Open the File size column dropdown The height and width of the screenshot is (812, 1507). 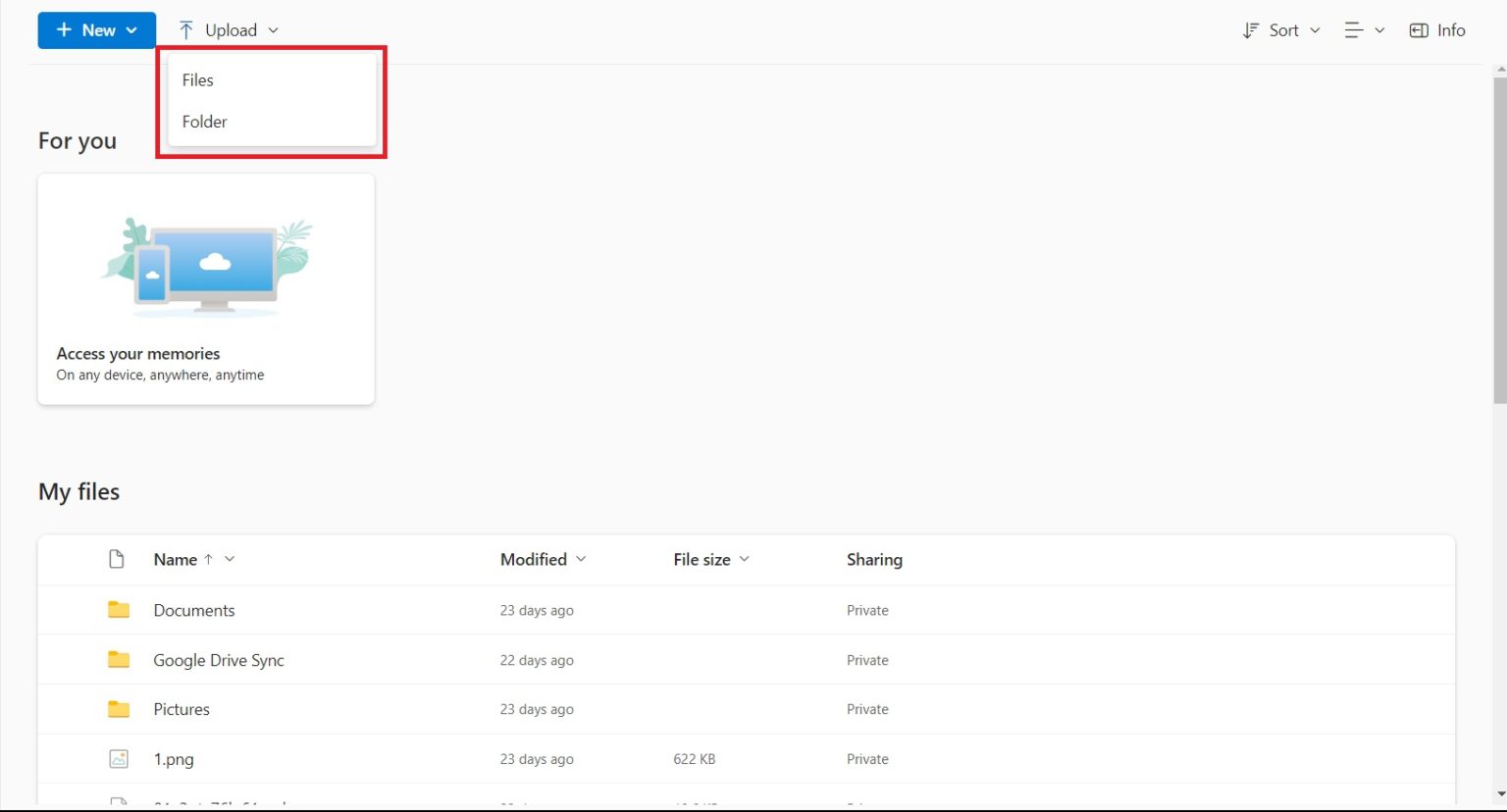[x=711, y=559]
